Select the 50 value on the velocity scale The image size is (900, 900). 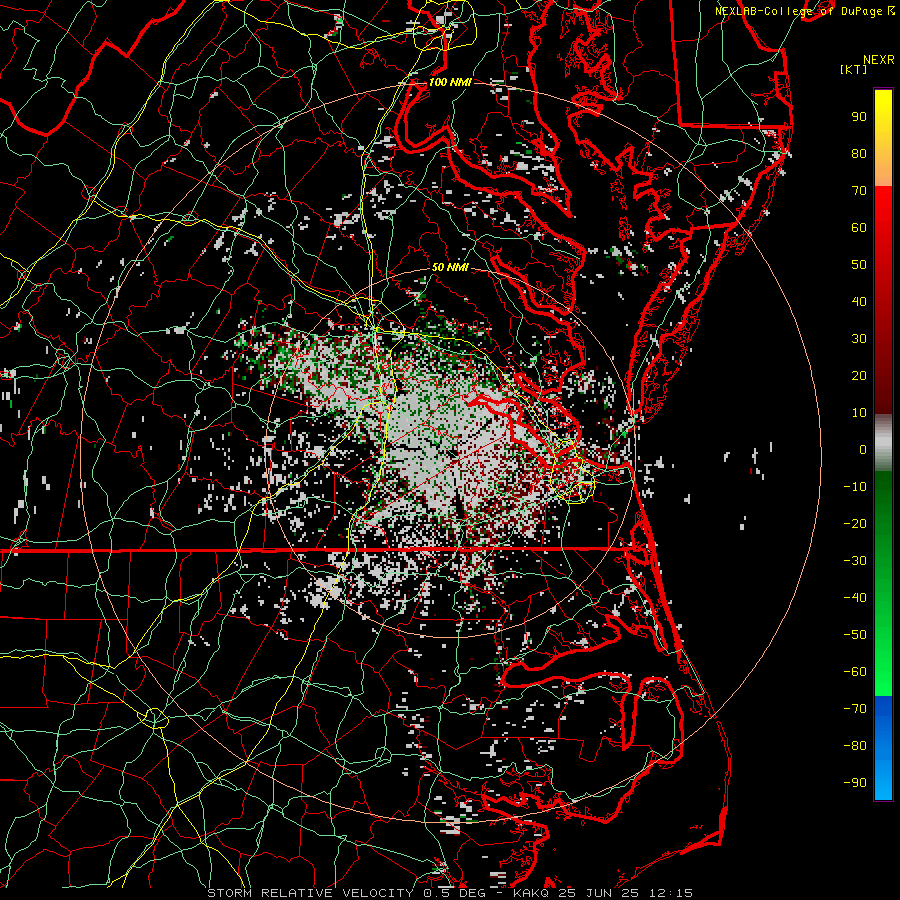click(859, 265)
